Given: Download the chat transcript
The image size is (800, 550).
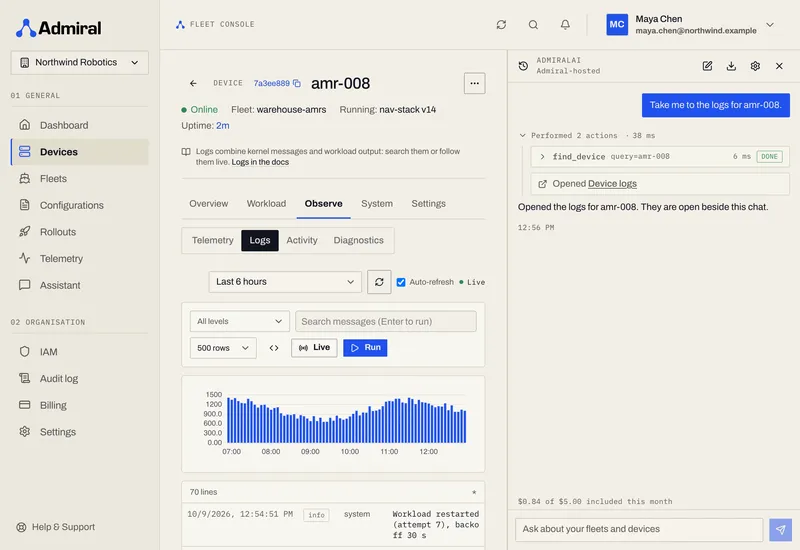Looking at the screenshot, I should tap(731, 66).
